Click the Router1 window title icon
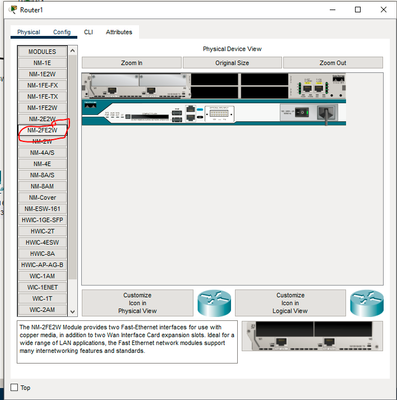This screenshot has width=397, height=400. click(13, 10)
